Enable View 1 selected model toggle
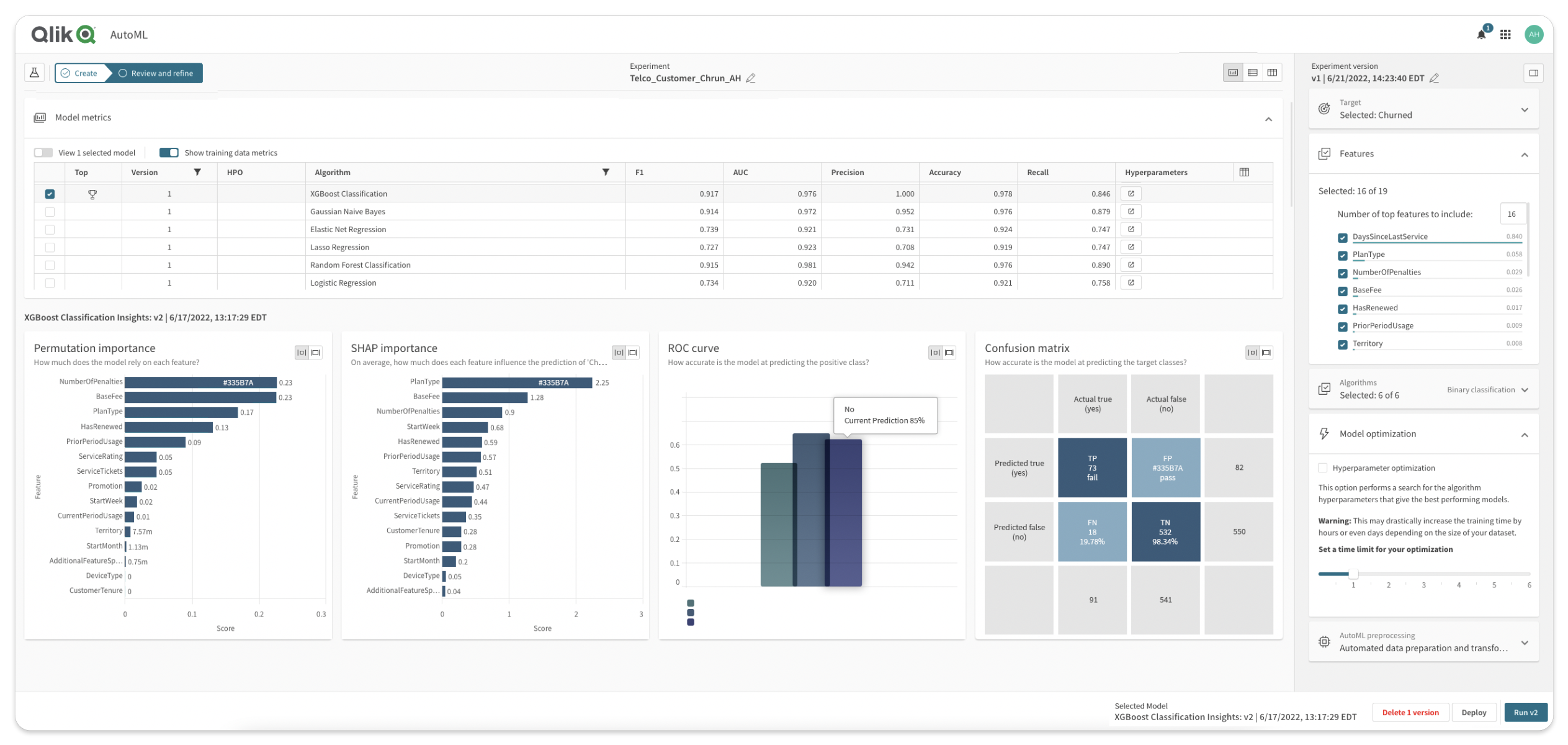 (43, 153)
